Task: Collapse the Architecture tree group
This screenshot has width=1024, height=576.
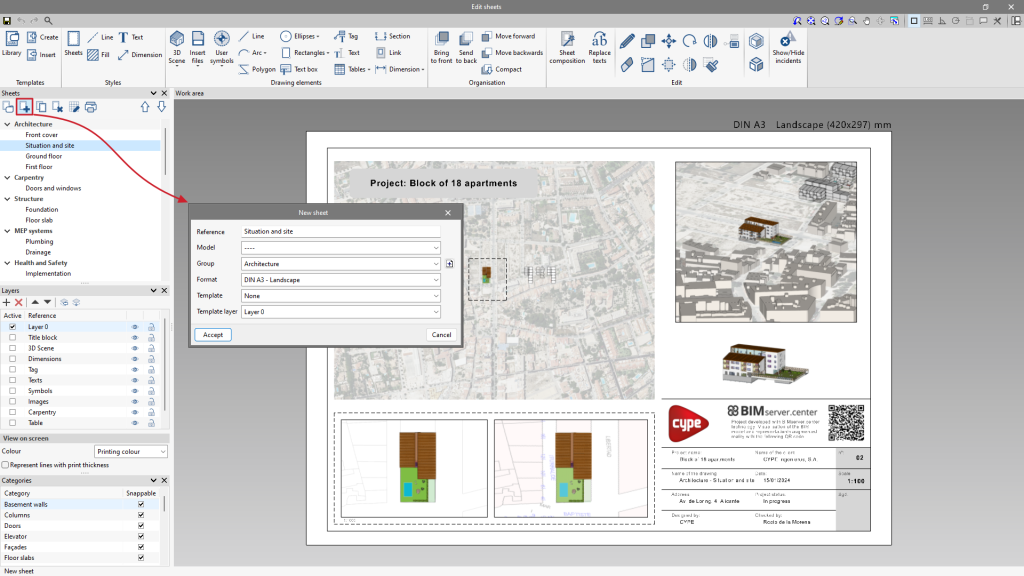Action: coord(8,124)
